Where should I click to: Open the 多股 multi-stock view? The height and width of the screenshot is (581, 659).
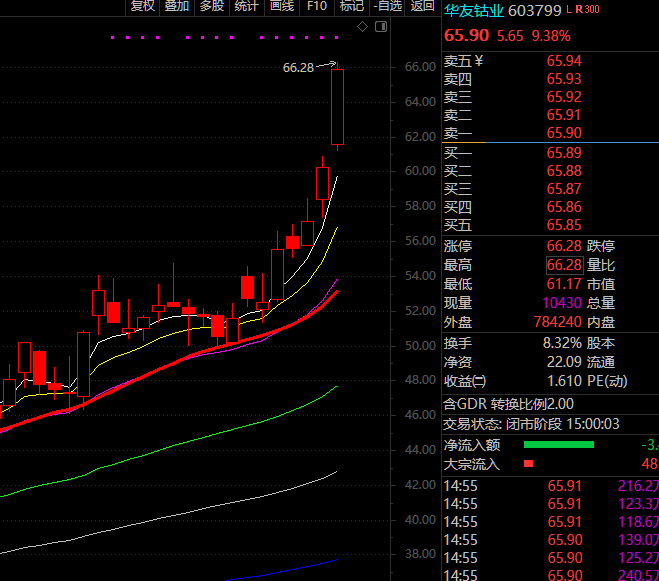(x=211, y=6)
